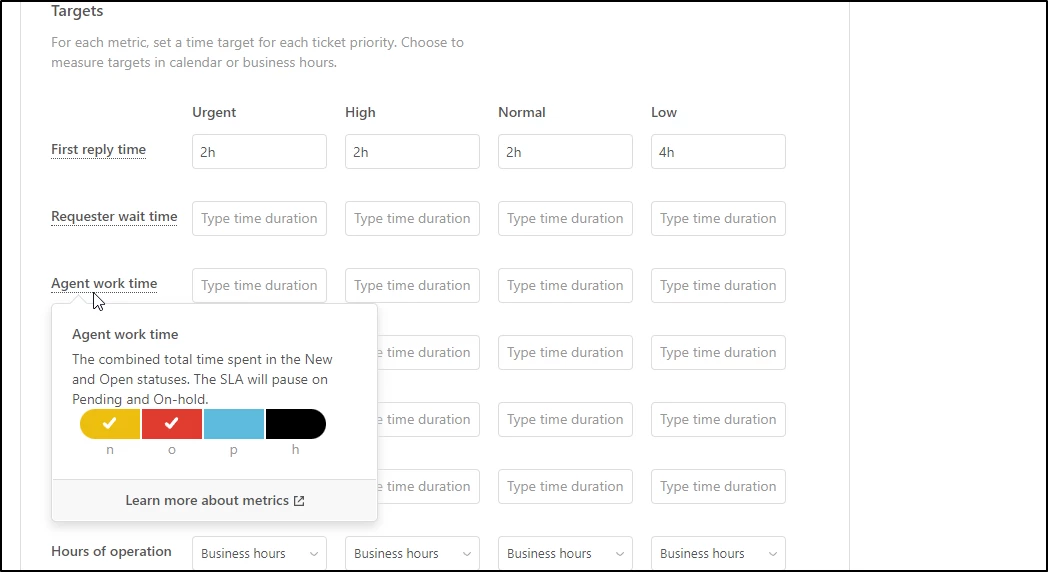Focus the Normal Requester wait time field
This screenshot has height=572, width=1048.
coord(565,219)
